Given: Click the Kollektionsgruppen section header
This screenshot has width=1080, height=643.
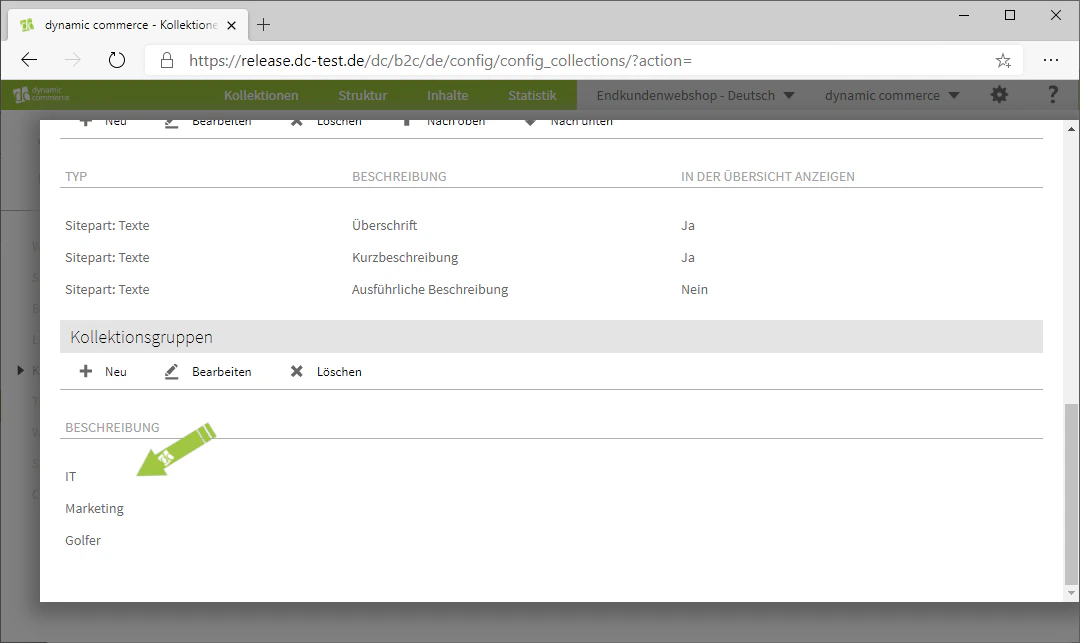Looking at the screenshot, I should (551, 337).
